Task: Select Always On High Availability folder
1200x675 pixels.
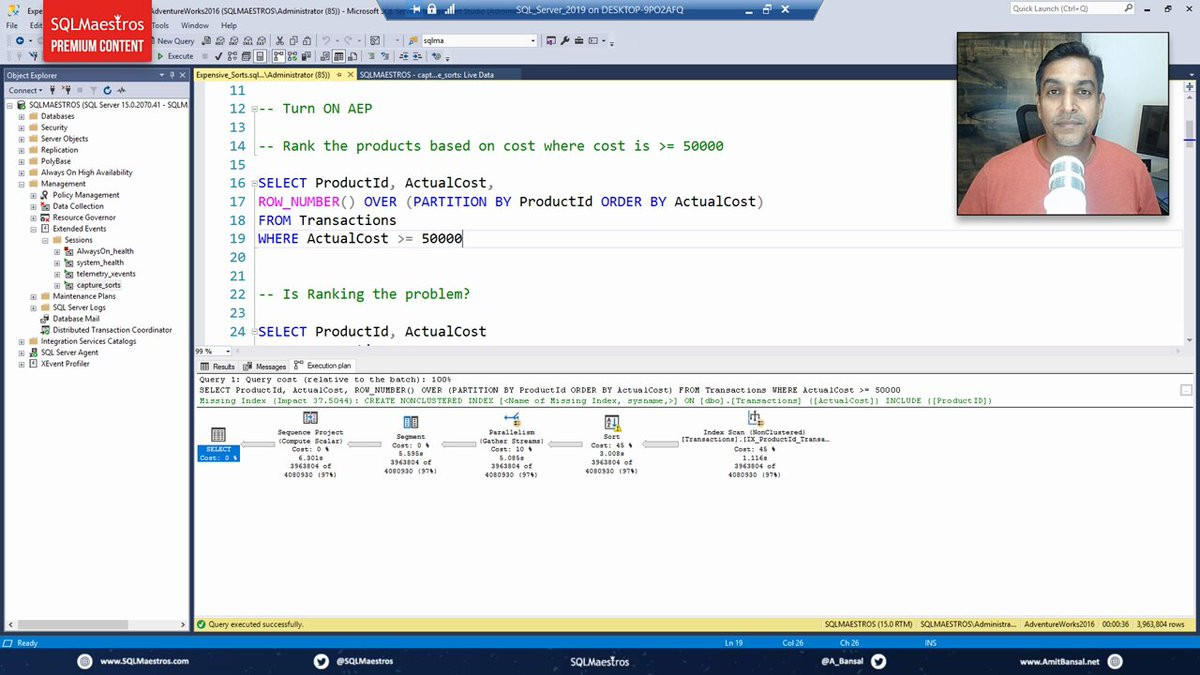Action: pos(86,173)
